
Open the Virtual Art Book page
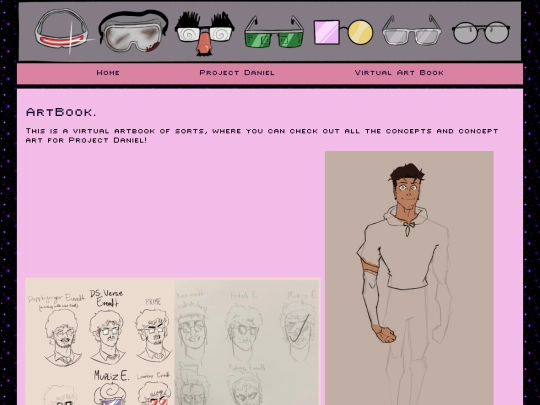click(x=399, y=73)
